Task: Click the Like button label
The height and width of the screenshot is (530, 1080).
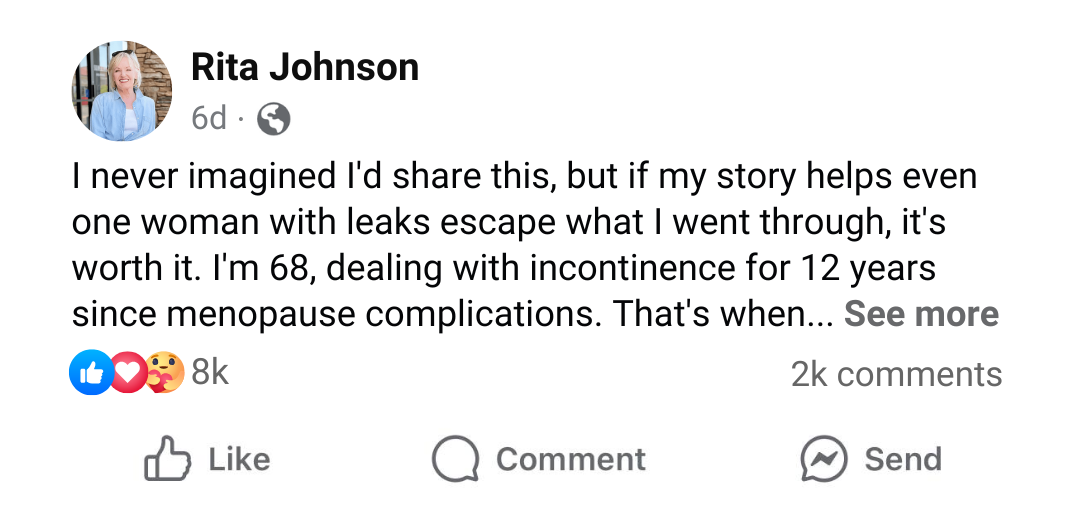Action: (x=239, y=459)
